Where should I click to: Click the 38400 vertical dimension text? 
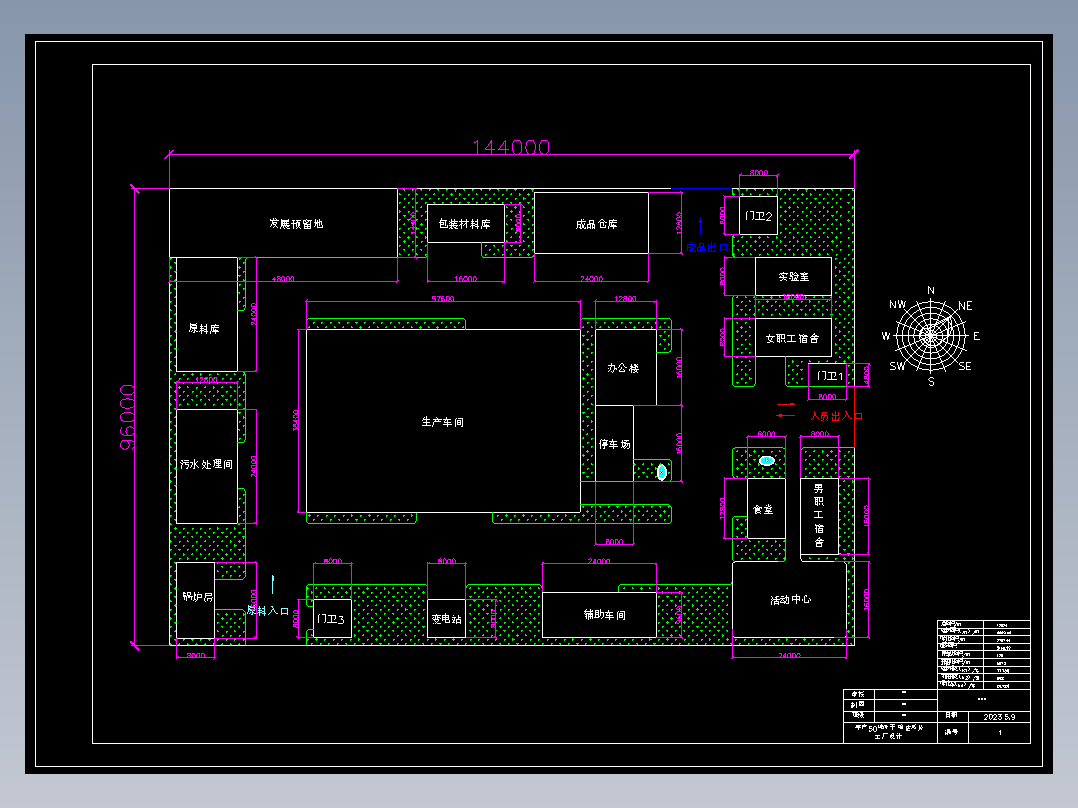click(296, 420)
